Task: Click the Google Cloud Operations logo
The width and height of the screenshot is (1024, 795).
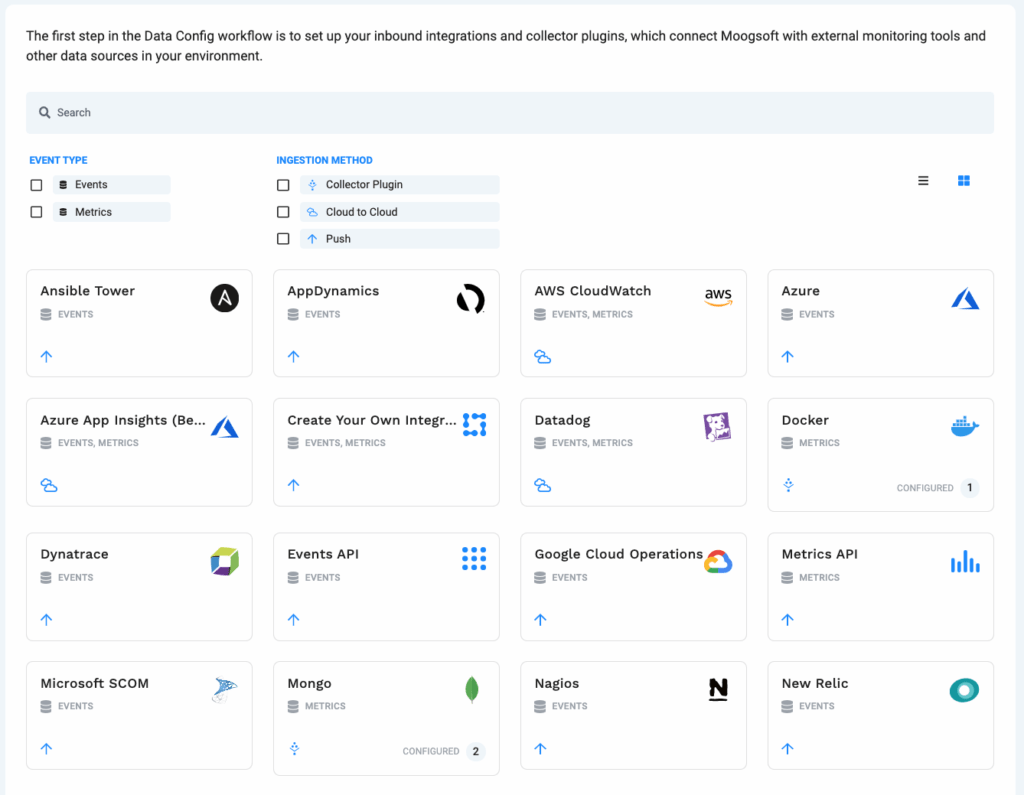Action: [718, 562]
